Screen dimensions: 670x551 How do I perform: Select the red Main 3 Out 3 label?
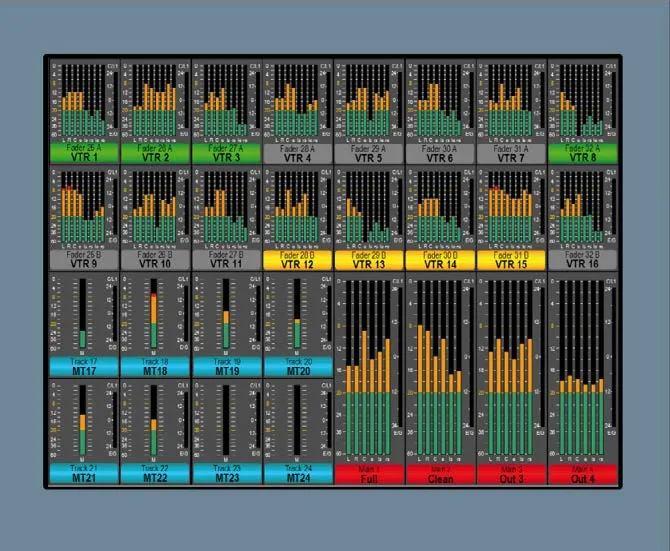(x=511, y=474)
